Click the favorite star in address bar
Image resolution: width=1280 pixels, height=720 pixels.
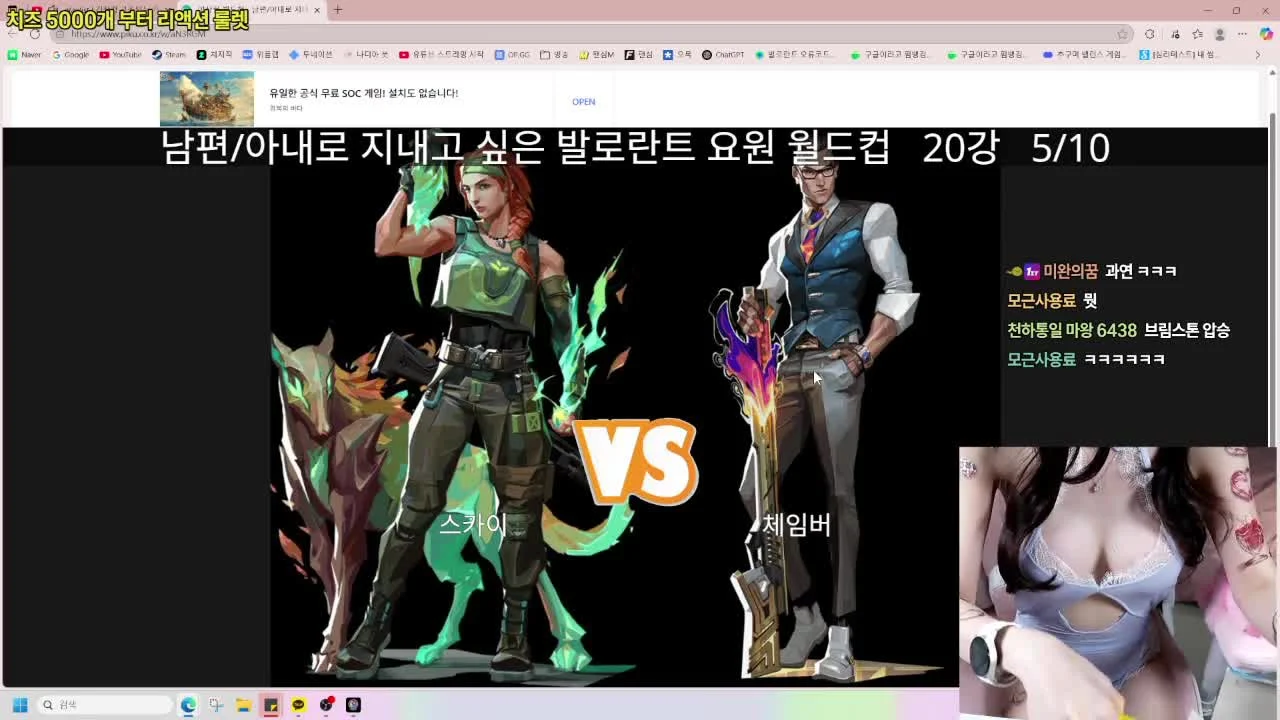click(1122, 34)
